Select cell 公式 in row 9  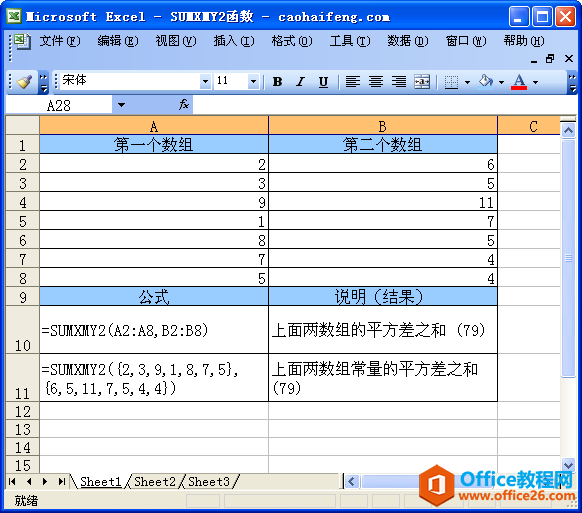[154, 297]
